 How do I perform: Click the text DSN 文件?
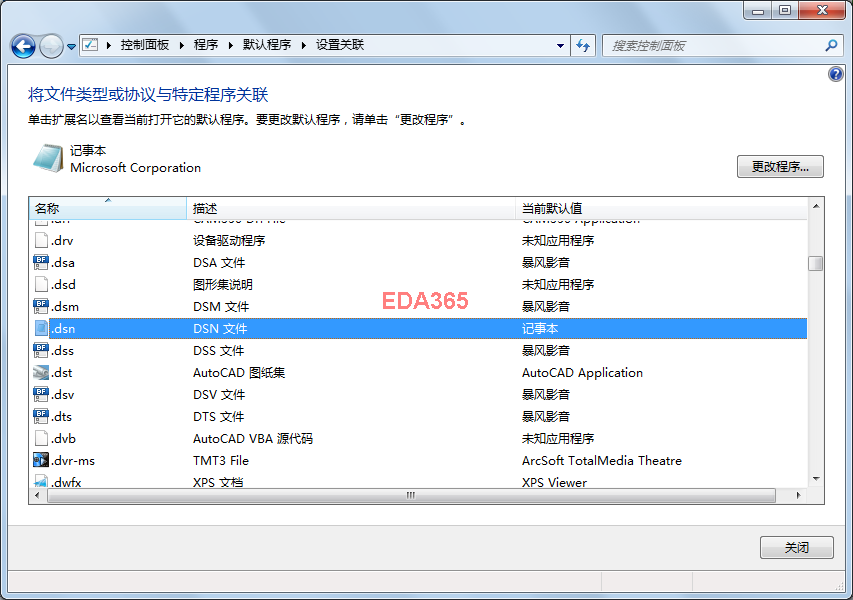(220, 329)
